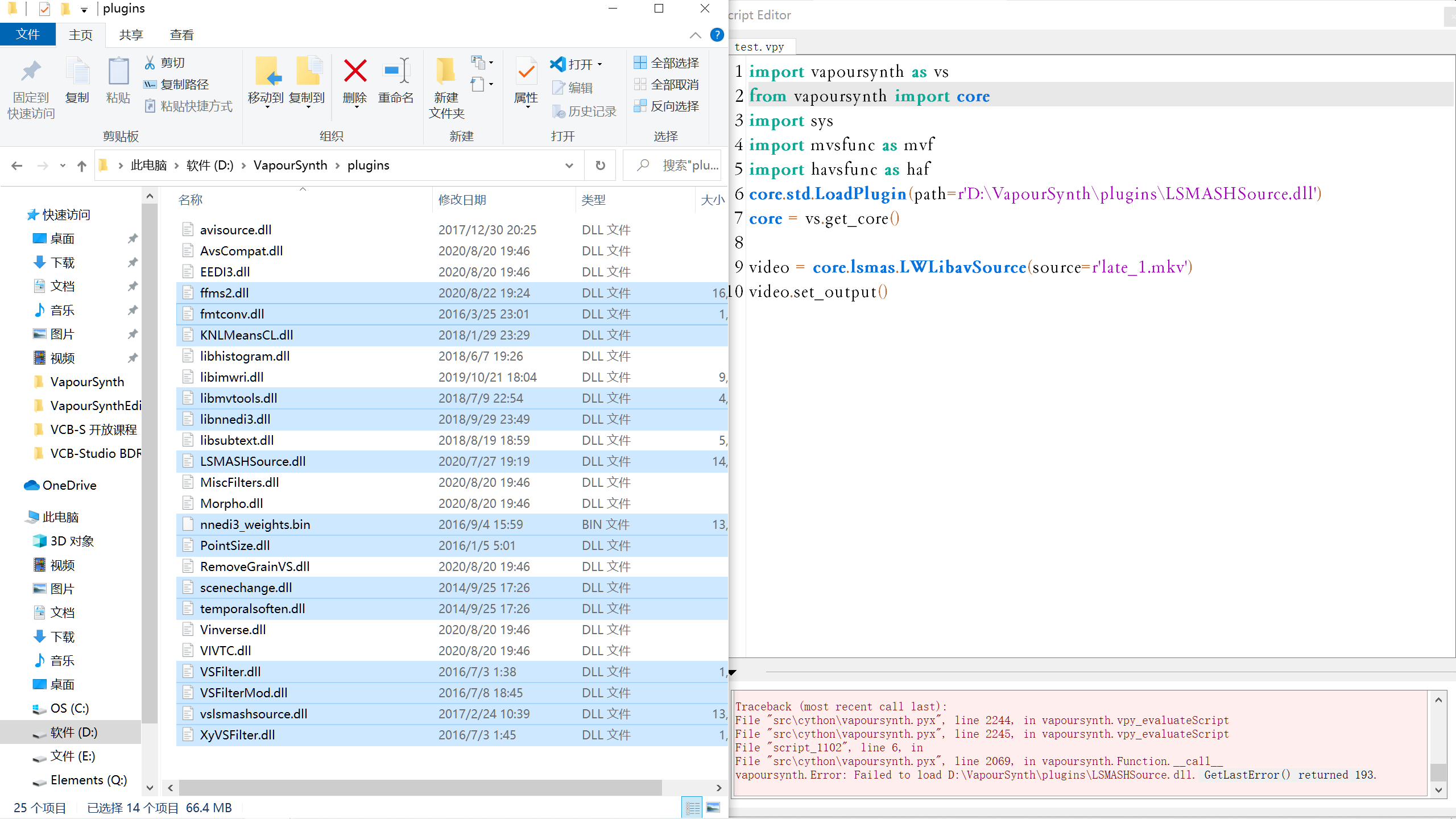Screen dimensions: 1456x819
Task: Go up one folder level arrow
Action: click(x=82, y=166)
